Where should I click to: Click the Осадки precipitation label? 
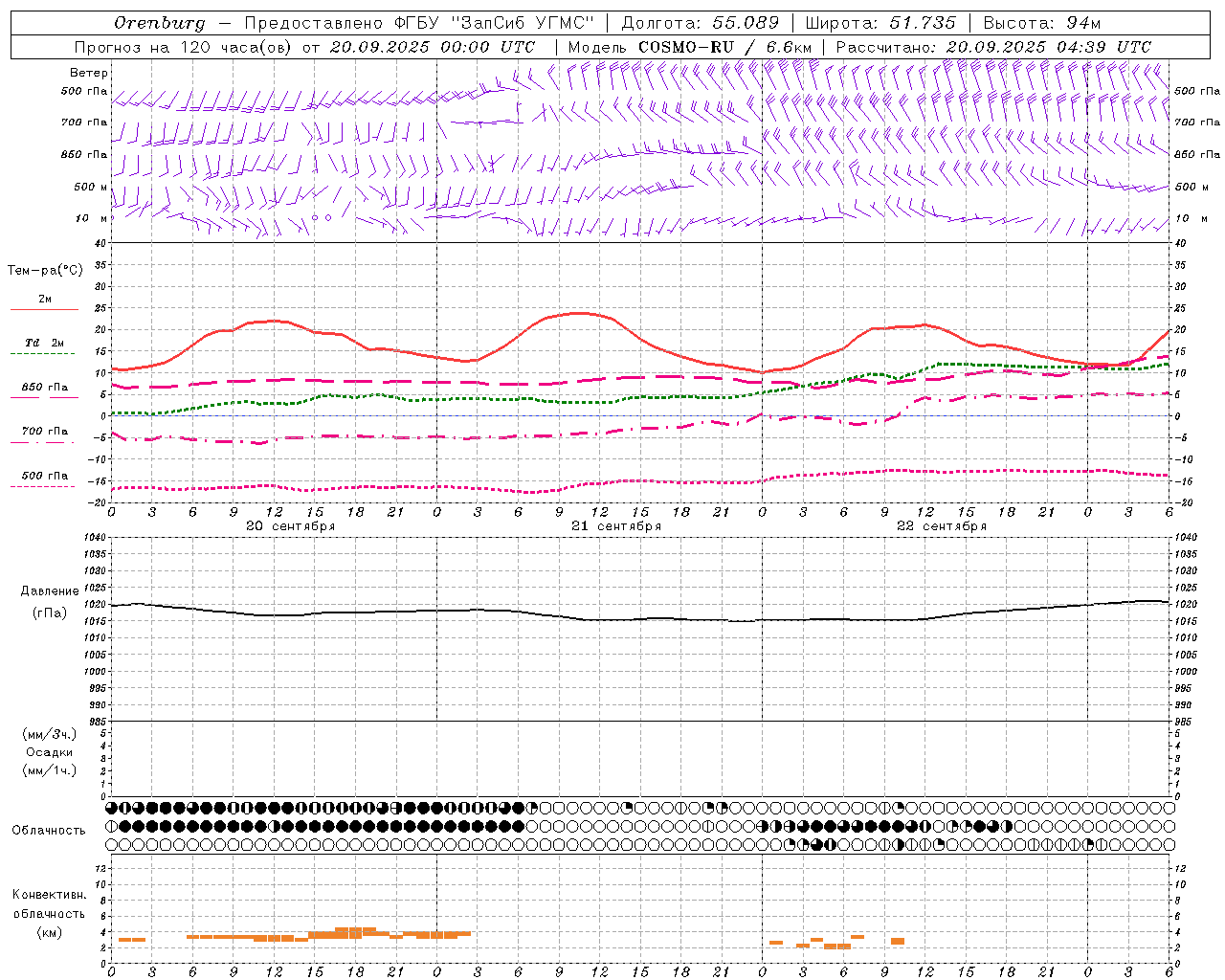(50, 752)
